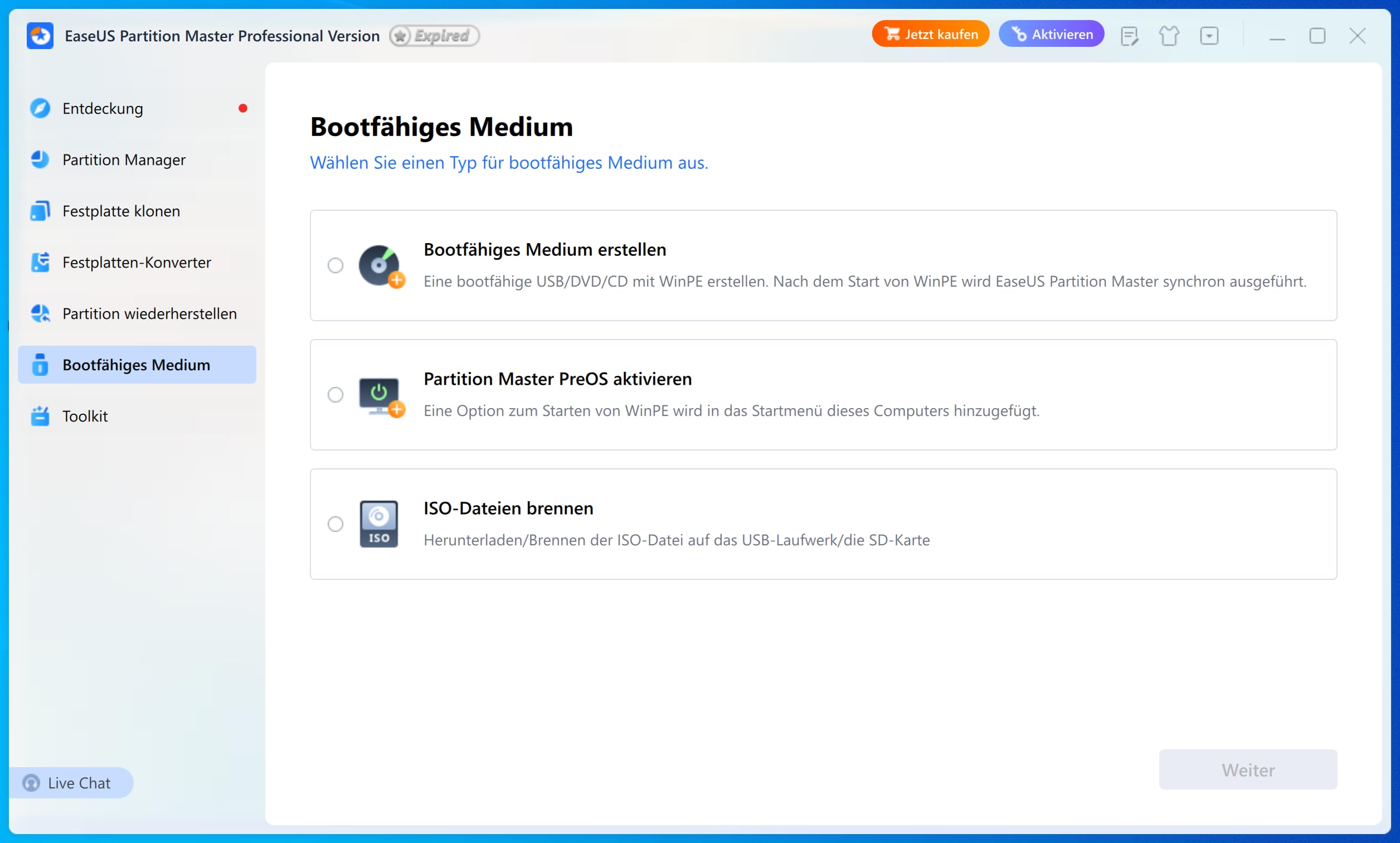Open Live Chat support
1400x843 pixels.
point(71,783)
